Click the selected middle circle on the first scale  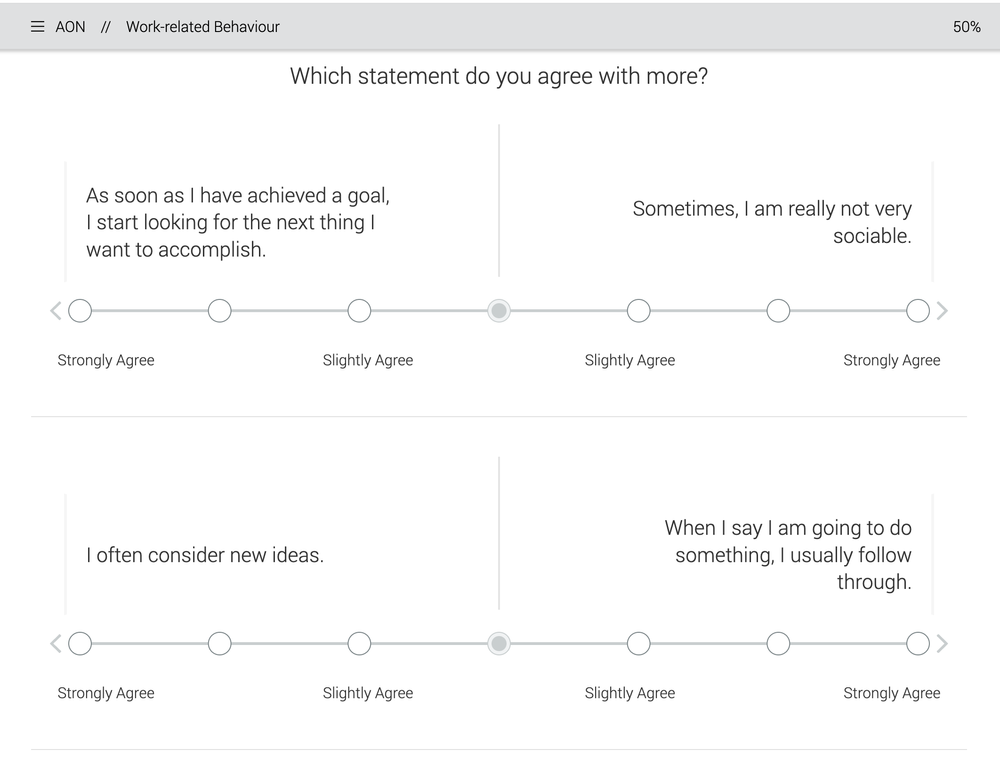coord(499,310)
